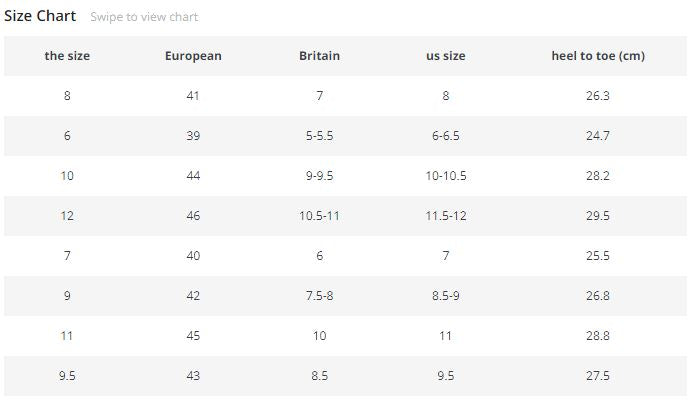The width and height of the screenshot is (694, 408).
Task: Select the 28.2 cm measurement cell
Action: click(597, 176)
